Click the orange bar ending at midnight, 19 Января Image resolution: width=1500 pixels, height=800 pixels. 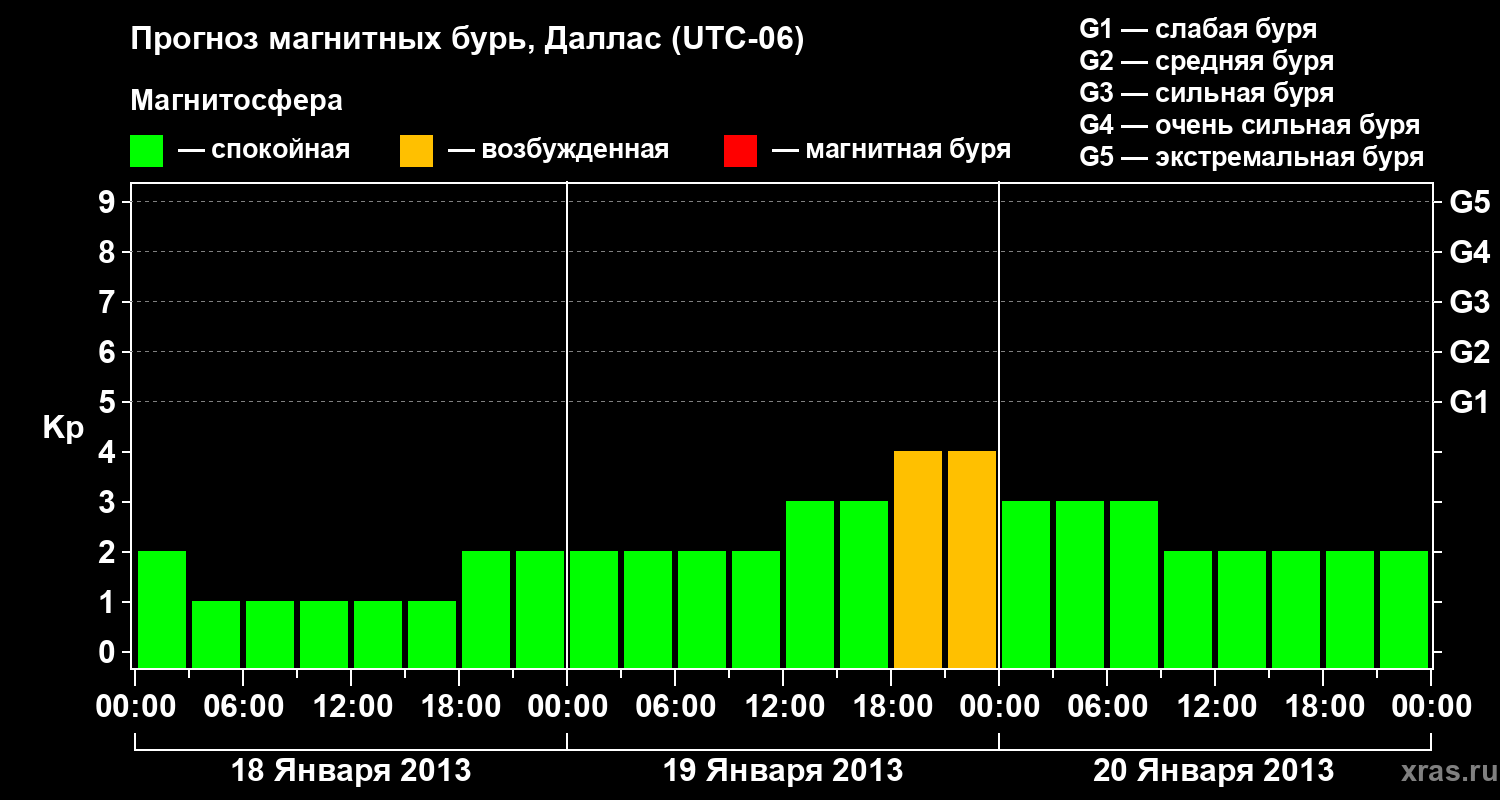click(972, 559)
